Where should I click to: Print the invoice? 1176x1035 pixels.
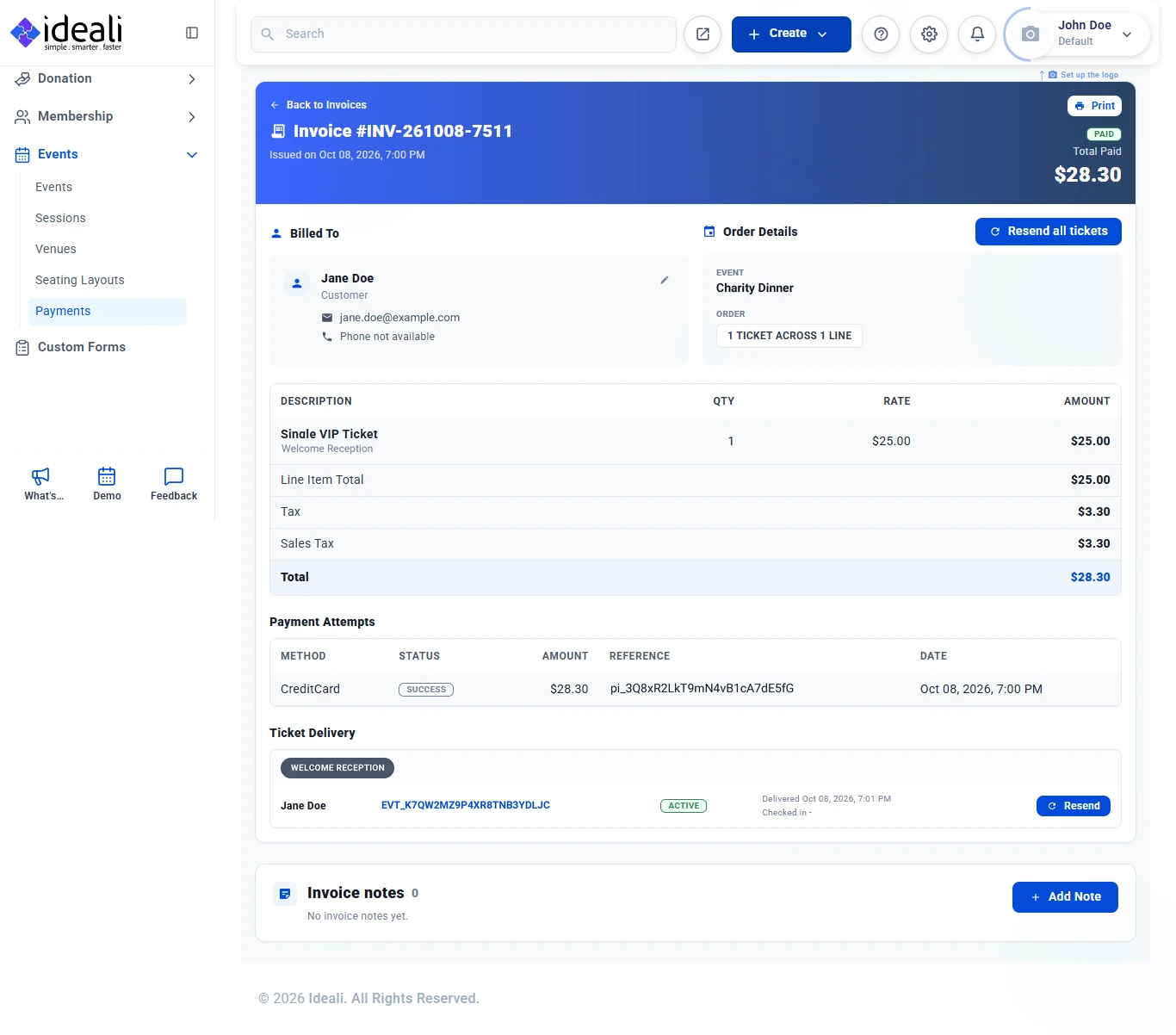tap(1094, 106)
